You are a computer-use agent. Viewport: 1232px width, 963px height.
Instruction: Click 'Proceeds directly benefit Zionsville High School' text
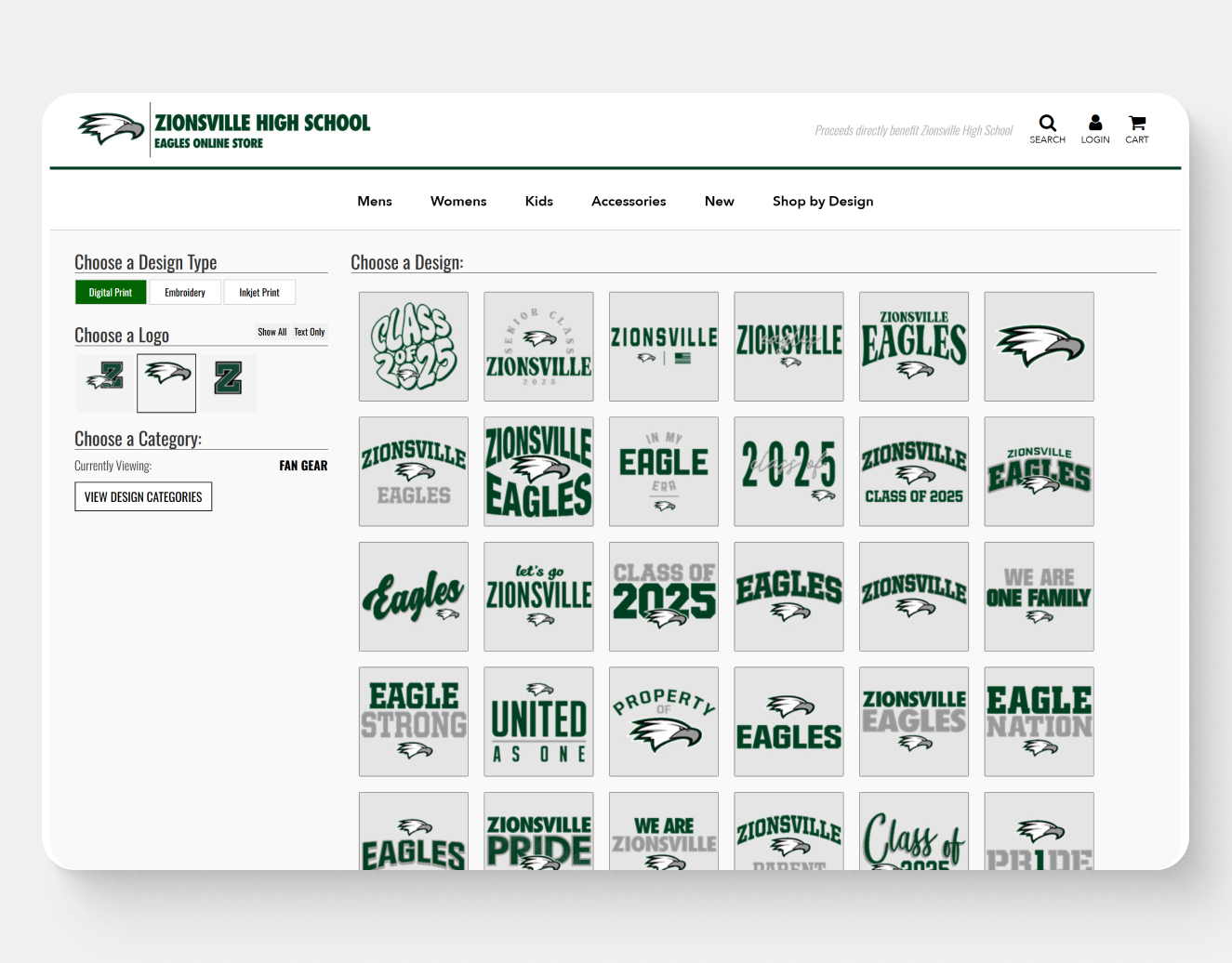click(913, 130)
